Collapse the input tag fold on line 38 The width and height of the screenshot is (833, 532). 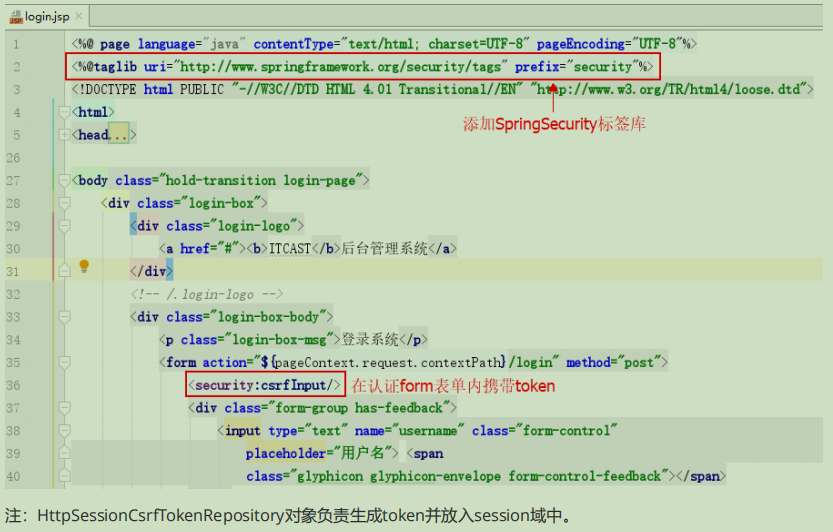coord(64,430)
